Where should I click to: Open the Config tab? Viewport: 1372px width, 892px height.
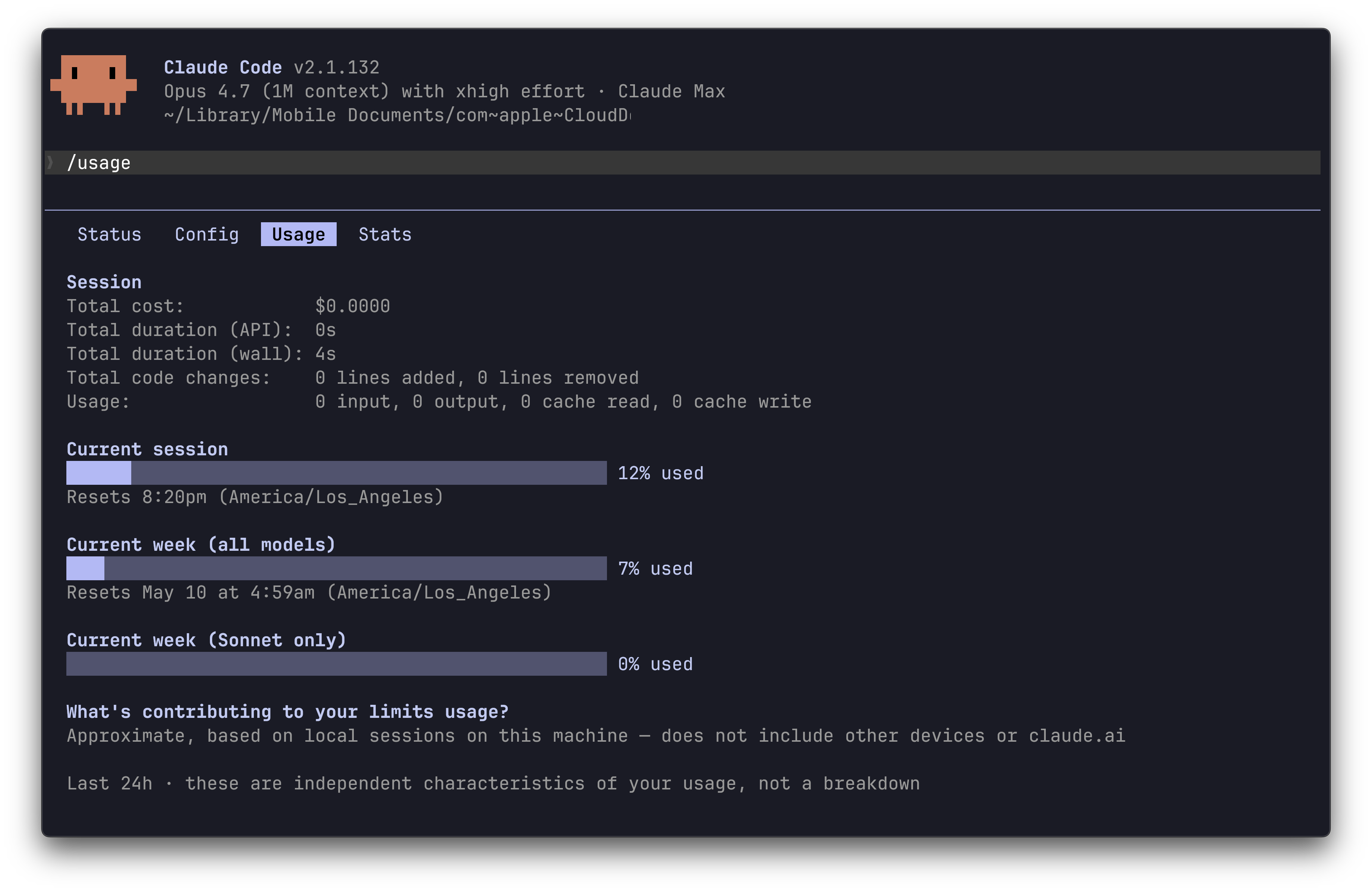[x=207, y=234]
